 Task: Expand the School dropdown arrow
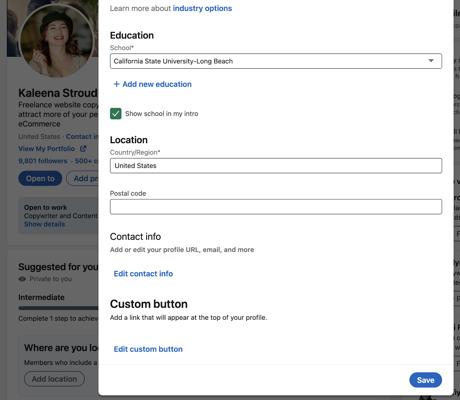431,61
